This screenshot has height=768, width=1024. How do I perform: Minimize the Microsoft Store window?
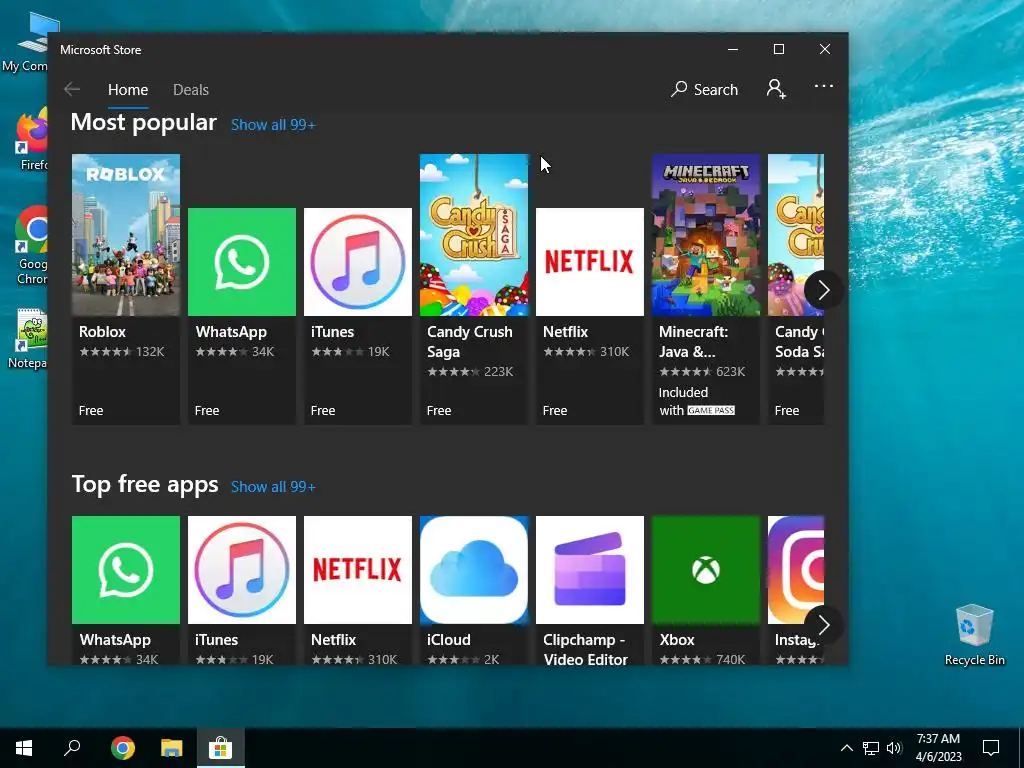click(733, 50)
